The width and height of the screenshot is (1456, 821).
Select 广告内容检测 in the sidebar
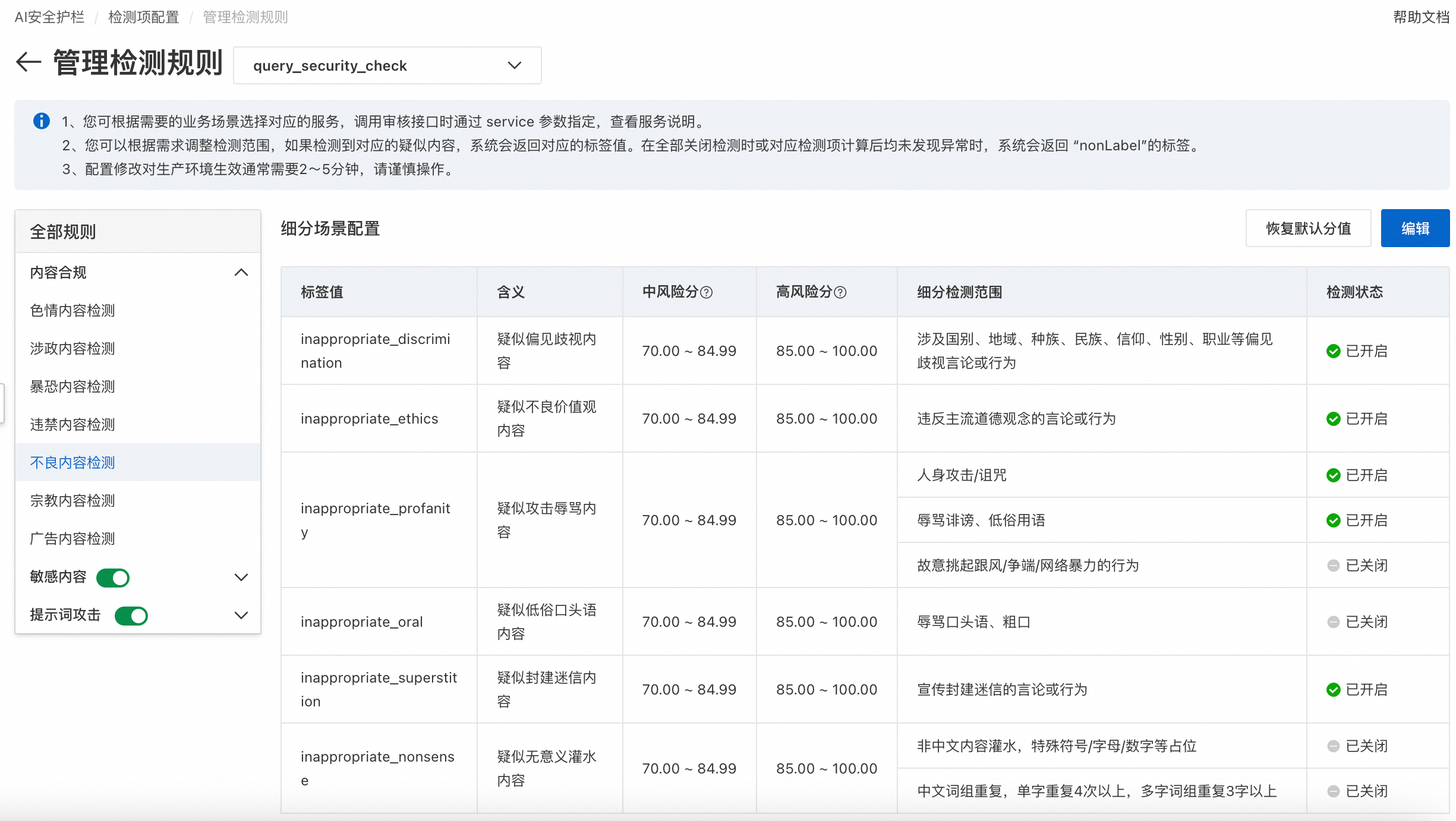[x=138, y=539]
